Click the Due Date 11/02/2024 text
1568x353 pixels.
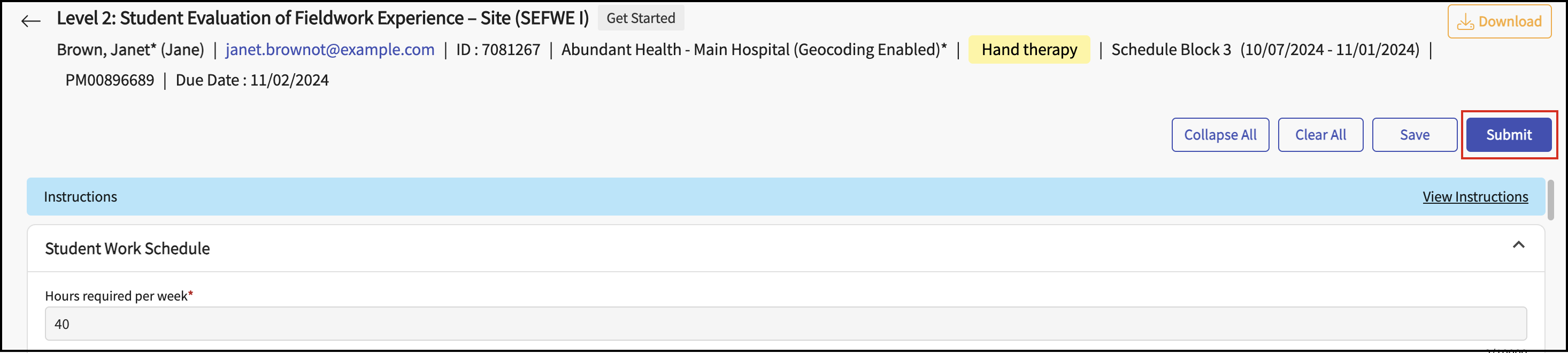click(252, 80)
